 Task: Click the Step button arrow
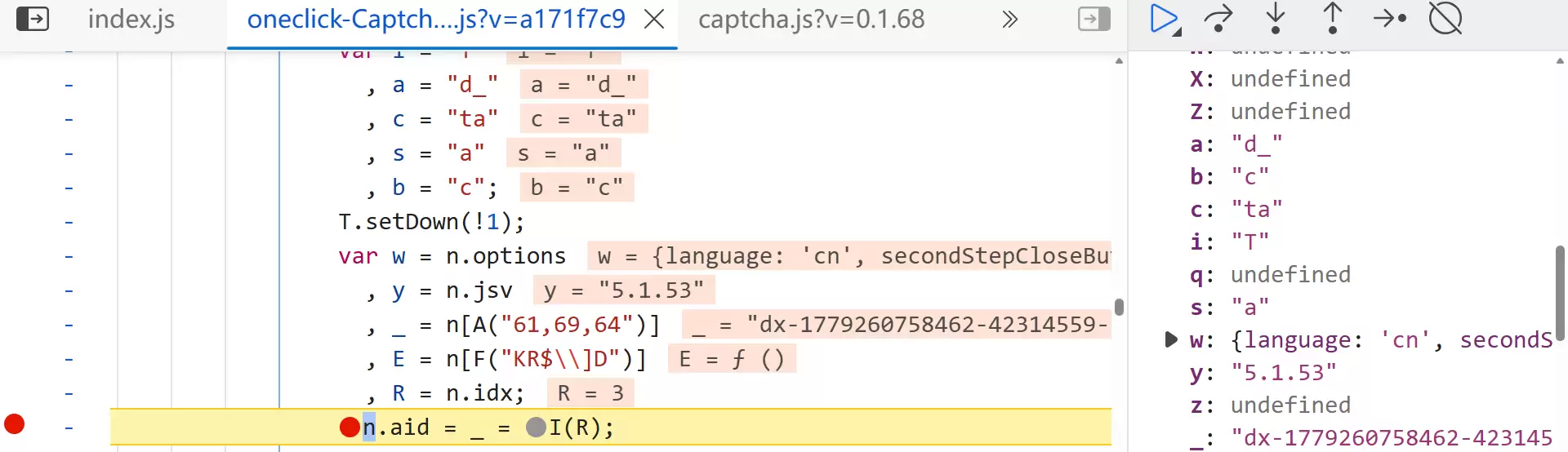pos(1389,19)
